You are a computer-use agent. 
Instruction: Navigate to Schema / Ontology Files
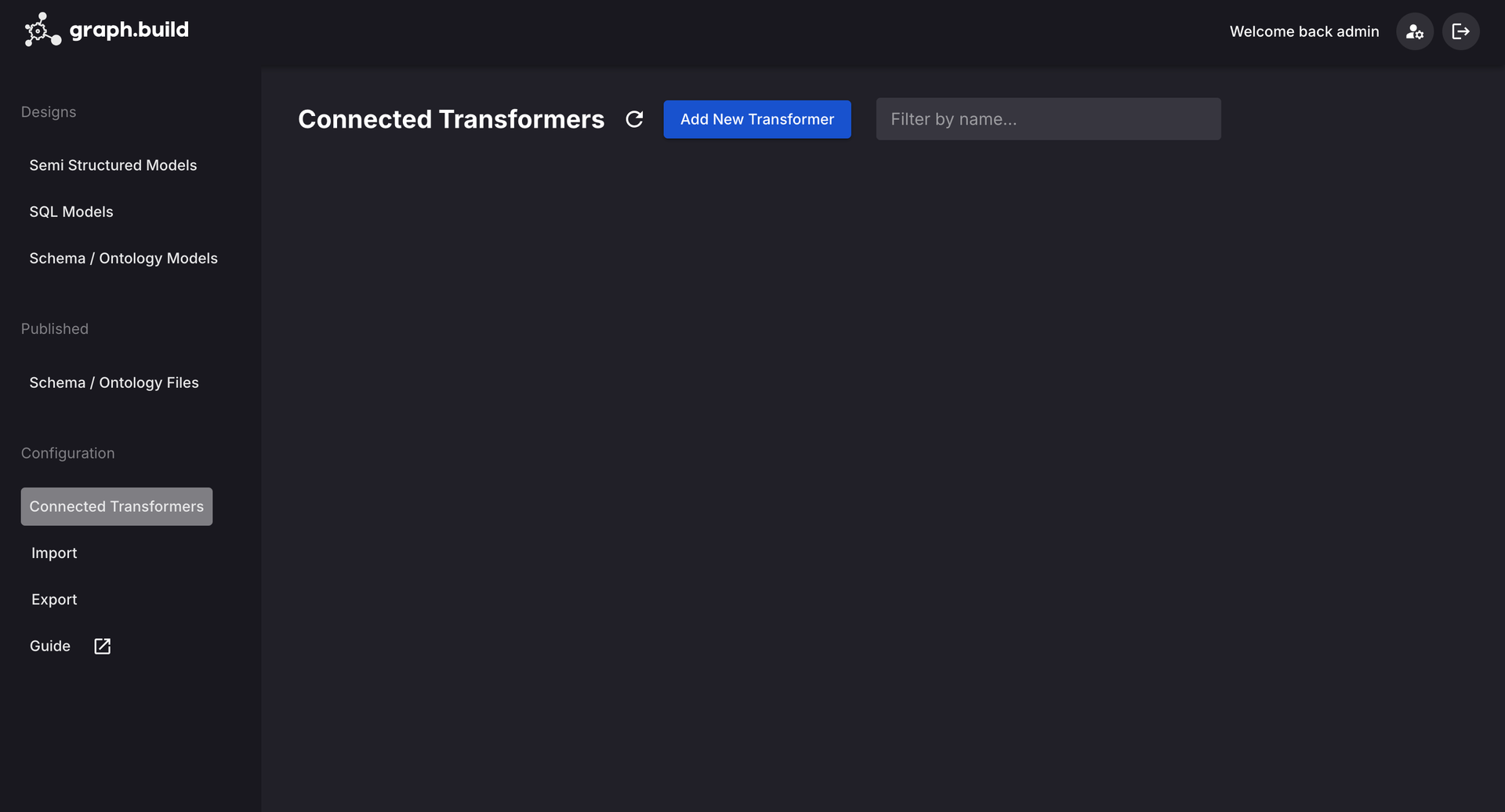pyautogui.click(x=114, y=382)
